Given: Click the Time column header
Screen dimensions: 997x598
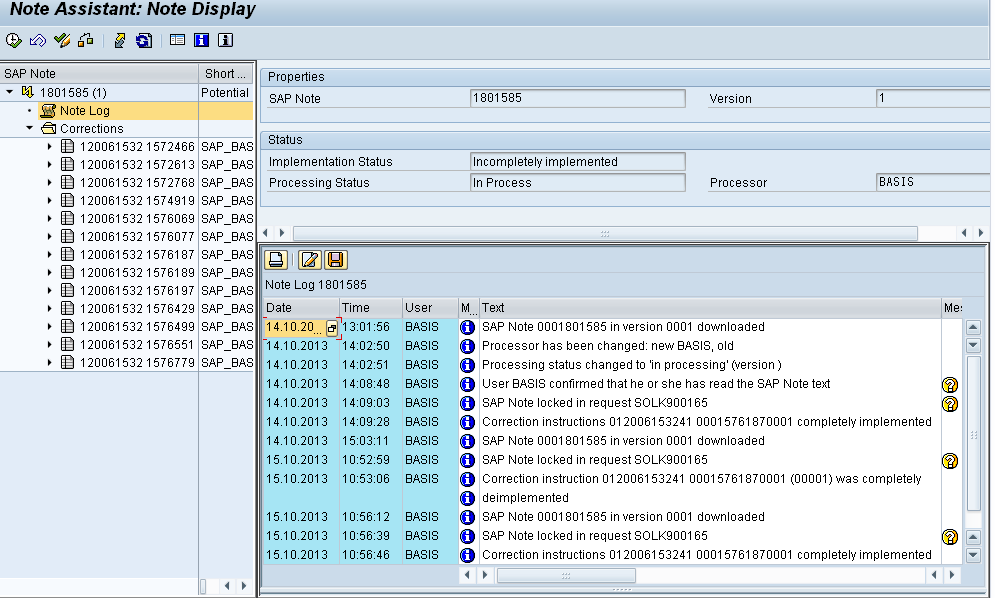Looking at the screenshot, I should pos(371,308).
